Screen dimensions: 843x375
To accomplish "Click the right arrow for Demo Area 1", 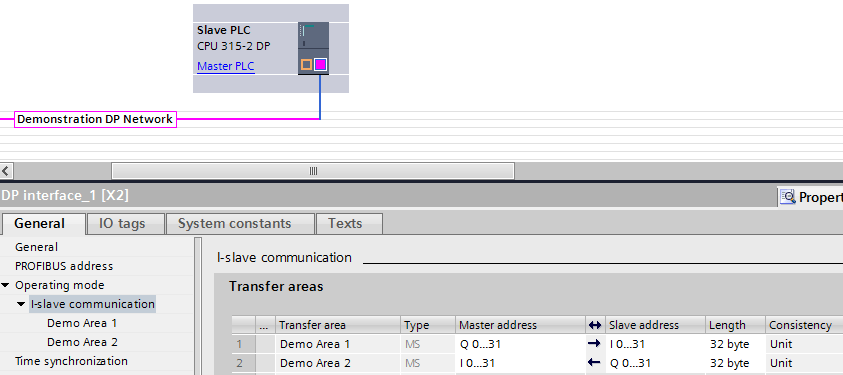I will tap(594, 344).
